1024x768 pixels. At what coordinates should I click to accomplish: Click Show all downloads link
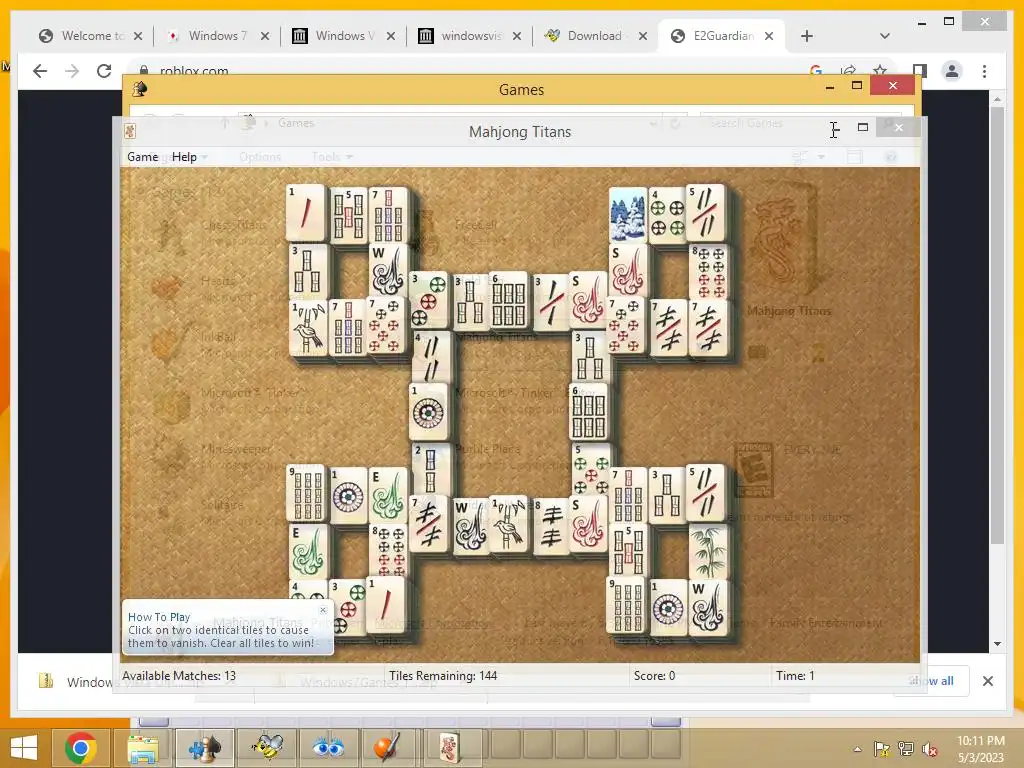point(933,680)
